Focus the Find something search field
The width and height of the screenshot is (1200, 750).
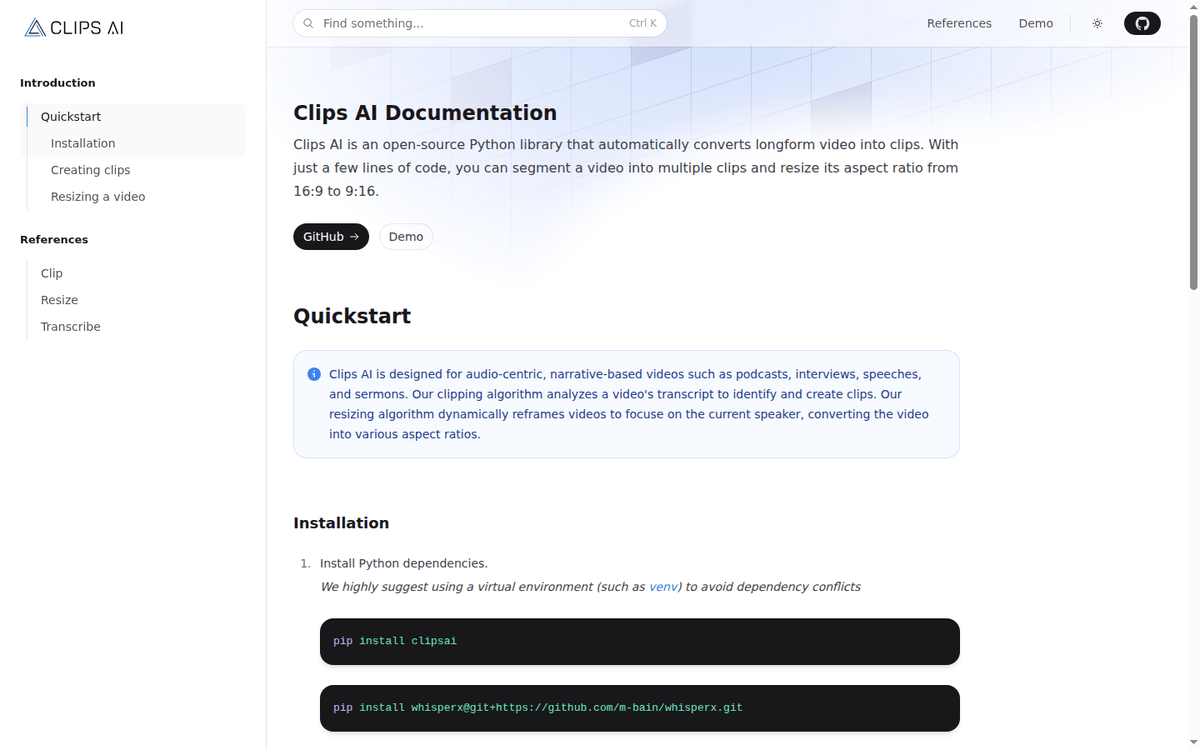coord(480,23)
